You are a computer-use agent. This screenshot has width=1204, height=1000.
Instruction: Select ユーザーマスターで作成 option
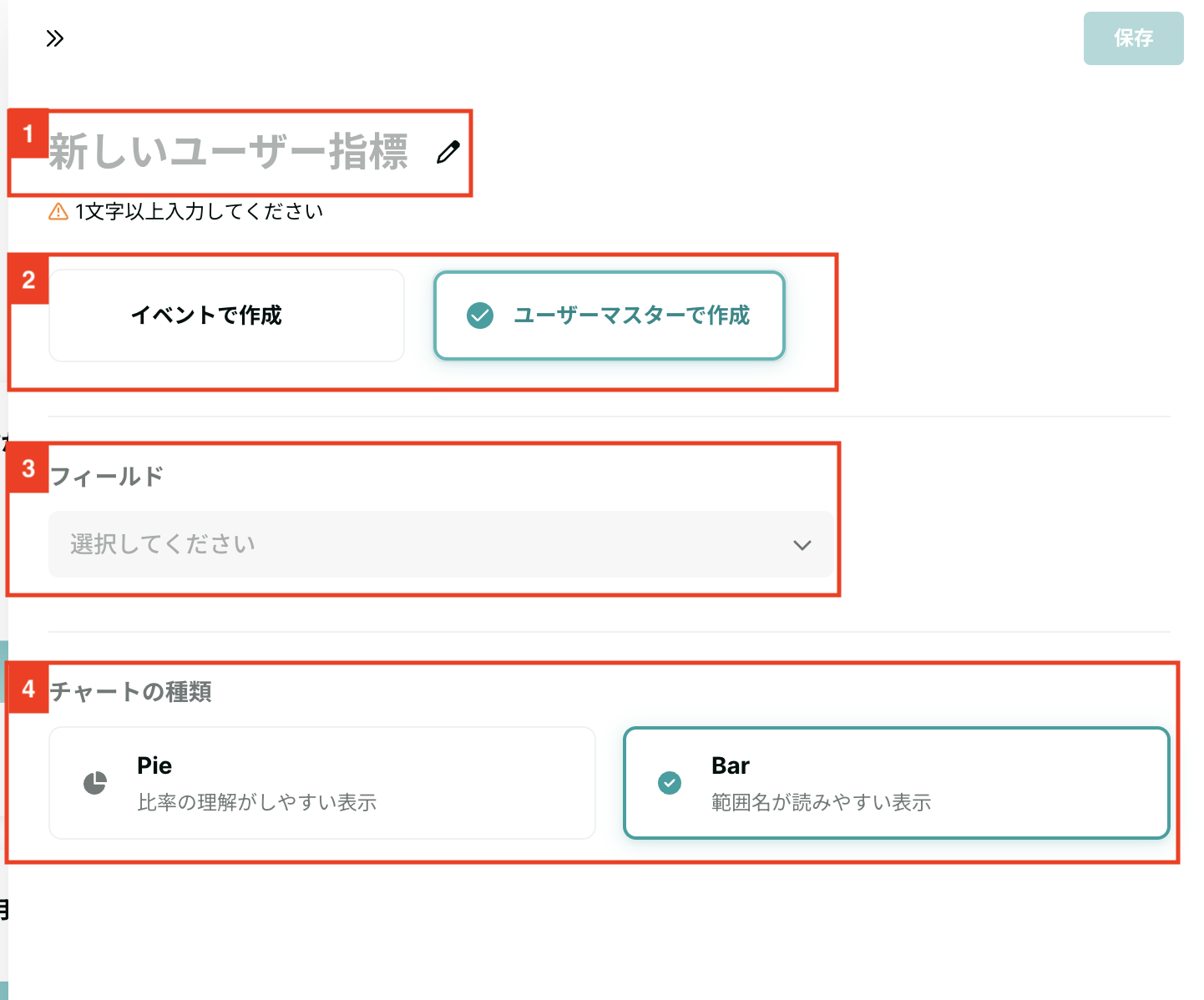coord(610,316)
